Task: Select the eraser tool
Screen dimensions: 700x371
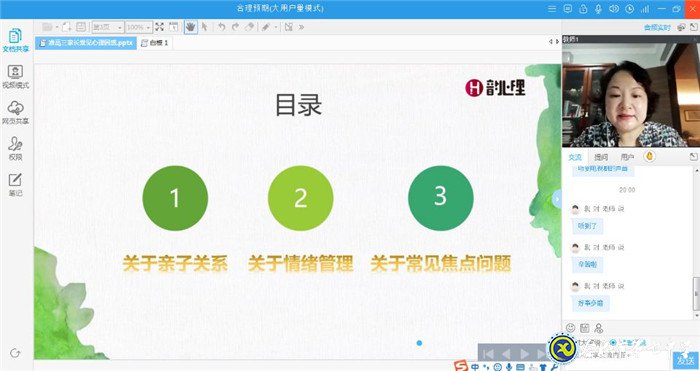Action: point(250,27)
